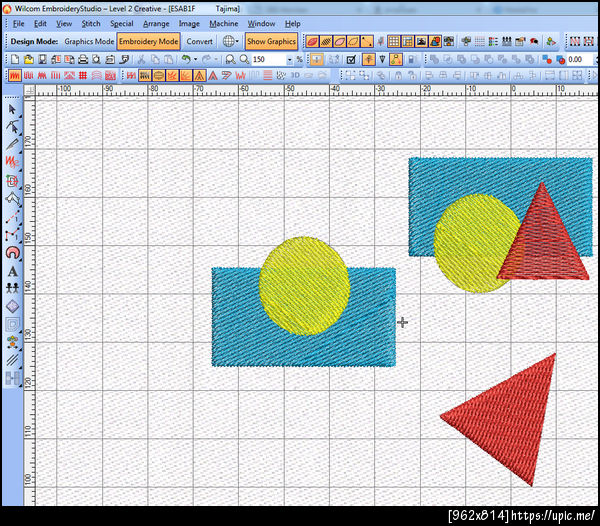Viewport: 600px width, 526px height.
Task: Create a New design document
Action: tap(15, 59)
